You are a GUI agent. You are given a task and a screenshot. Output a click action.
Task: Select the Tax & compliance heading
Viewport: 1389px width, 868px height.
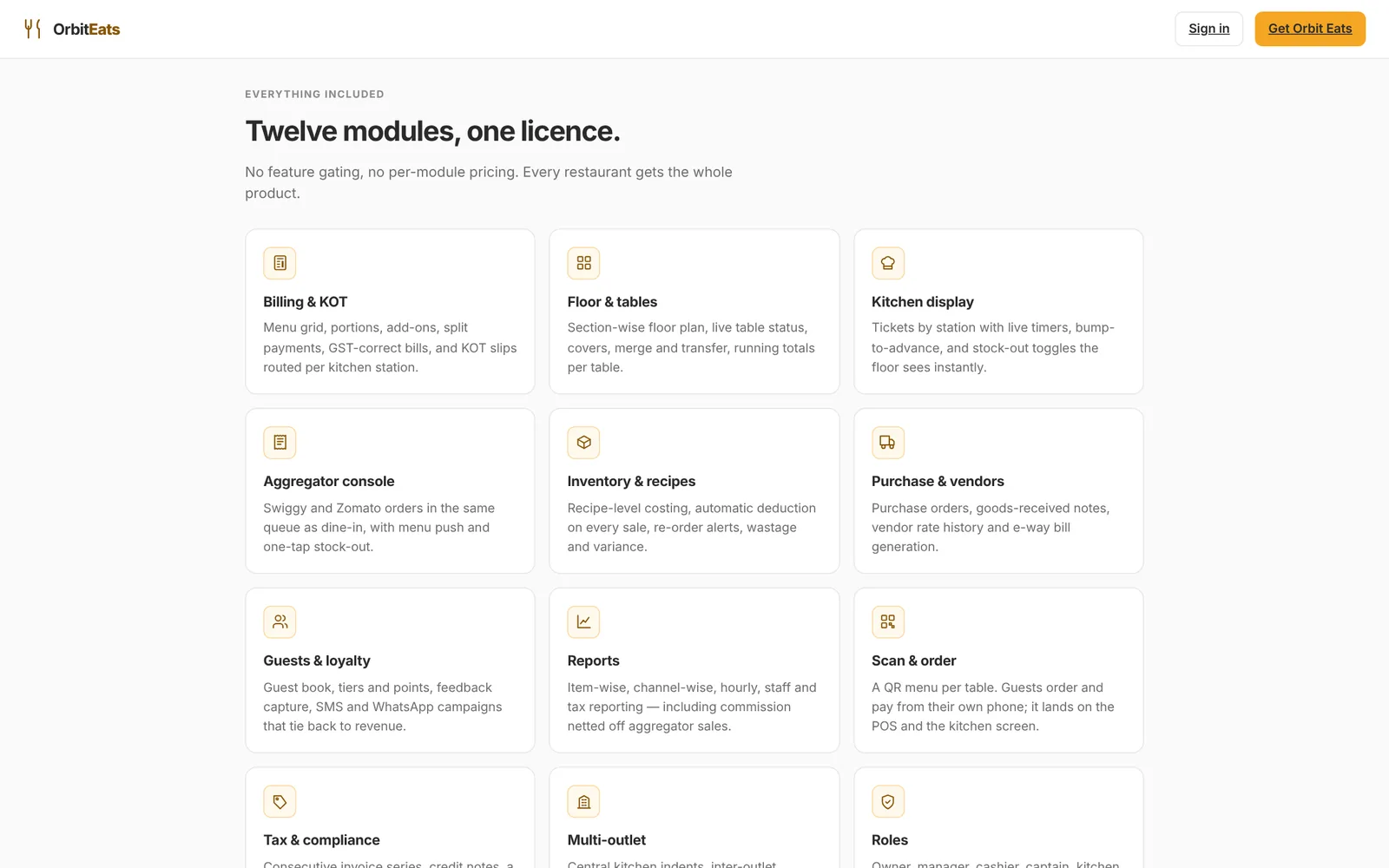321,840
